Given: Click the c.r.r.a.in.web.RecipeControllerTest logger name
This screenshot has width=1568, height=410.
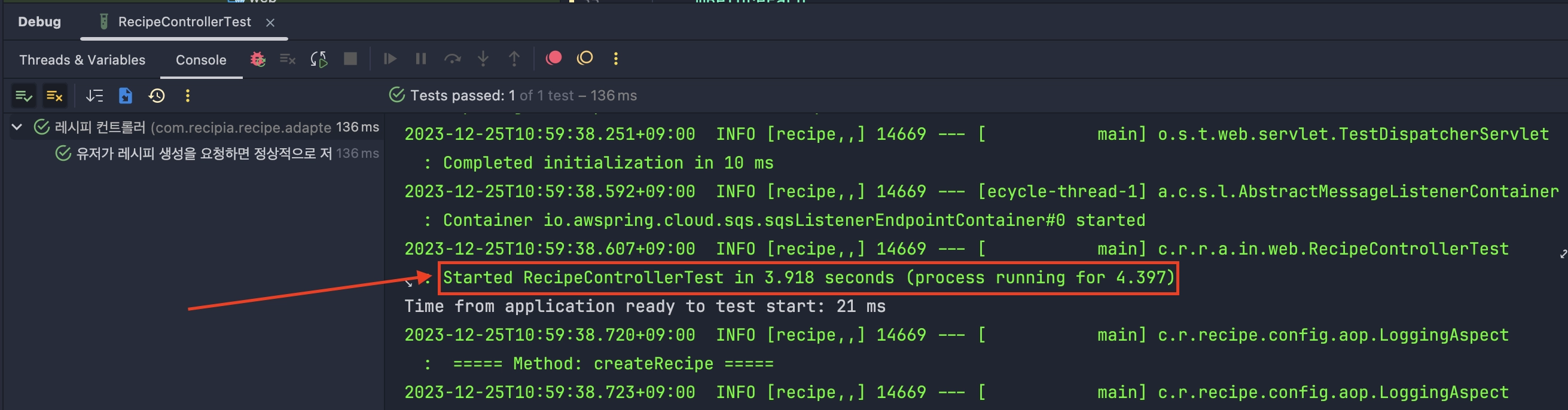Looking at the screenshot, I should point(1333,249).
